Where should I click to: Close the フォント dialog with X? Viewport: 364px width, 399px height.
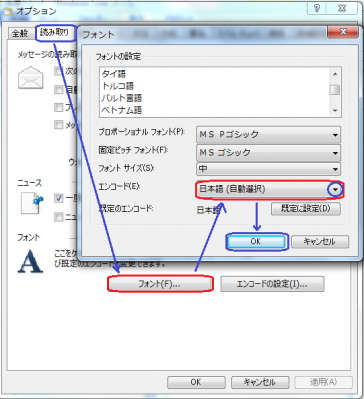coord(343,32)
